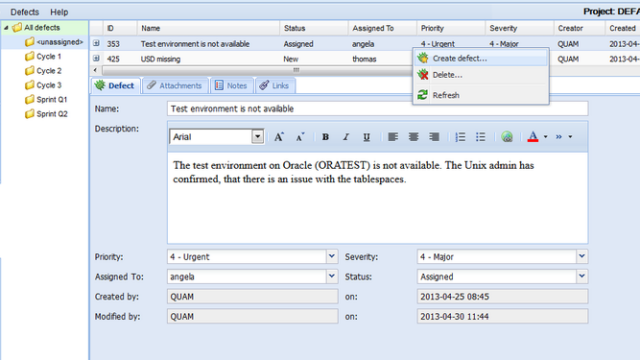Viewport: 640px width, 360px height.
Task: Open the Assigned To dropdown
Action: click(x=332, y=276)
